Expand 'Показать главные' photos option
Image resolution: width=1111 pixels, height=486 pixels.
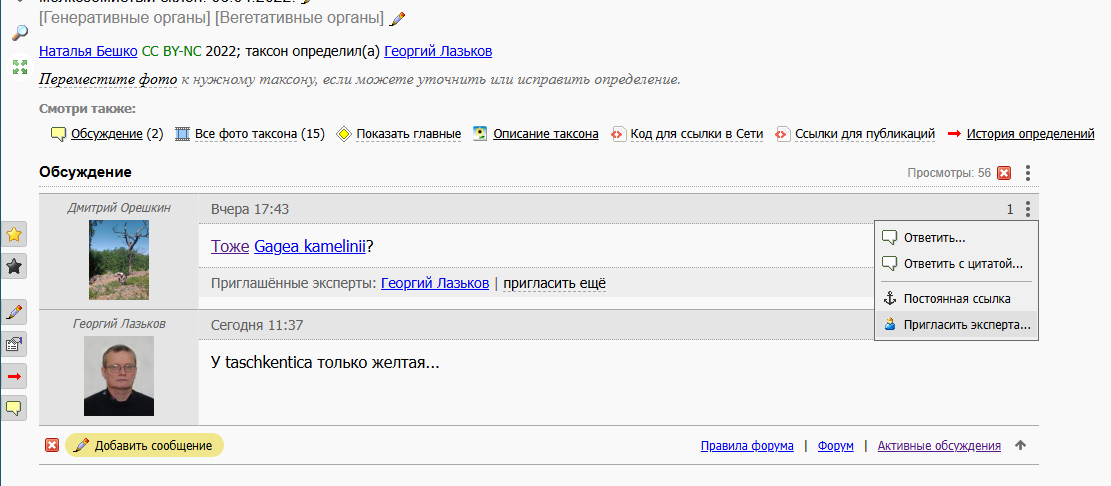click(x=408, y=133)
